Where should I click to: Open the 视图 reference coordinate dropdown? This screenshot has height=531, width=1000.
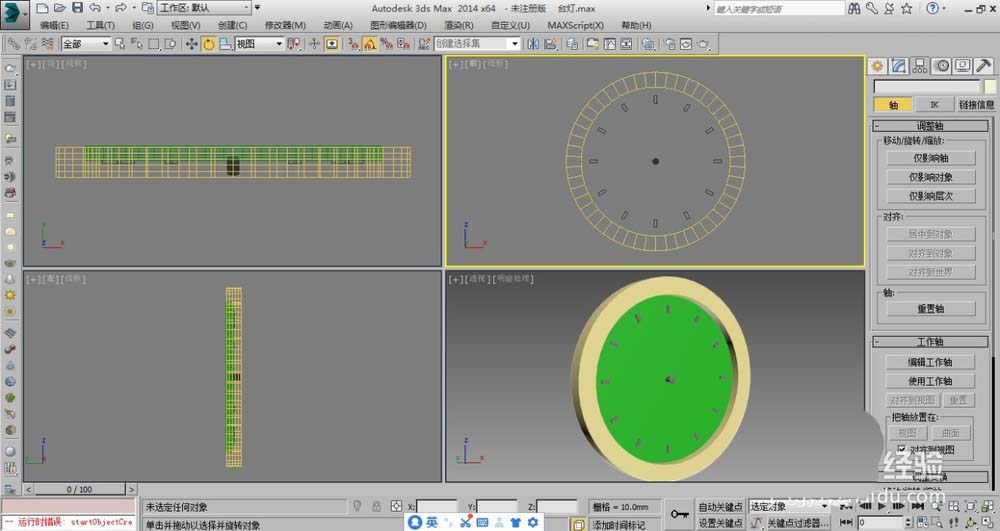(259, 43)
